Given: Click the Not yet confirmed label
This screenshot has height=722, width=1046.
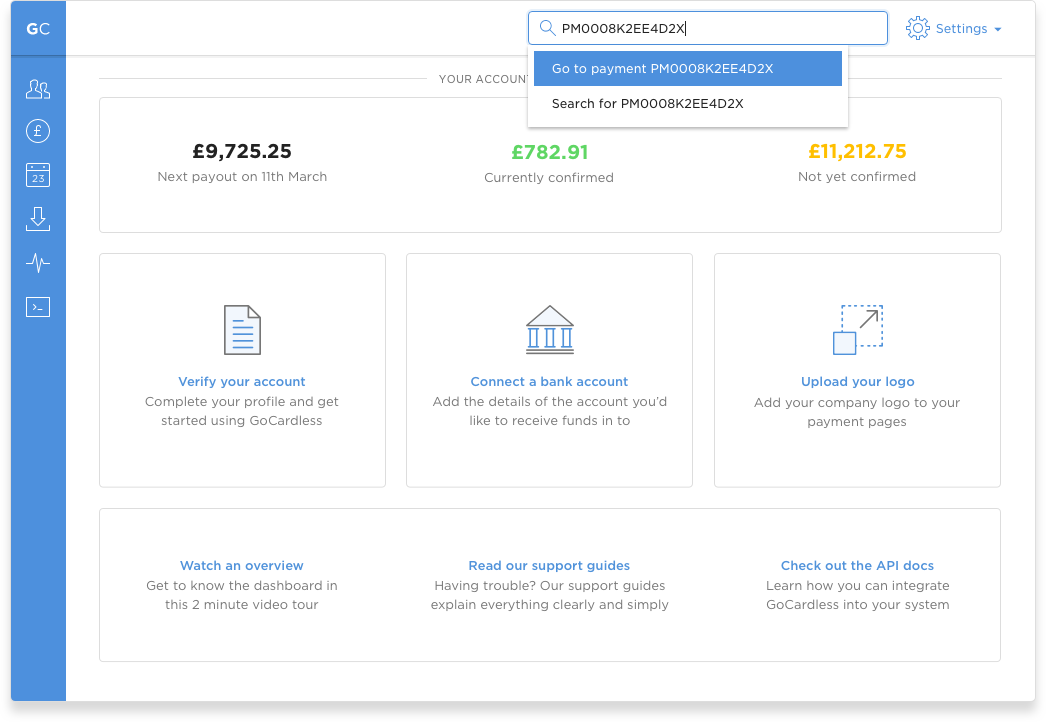Looking at the screenshot, I should click(x=857, y=177).
